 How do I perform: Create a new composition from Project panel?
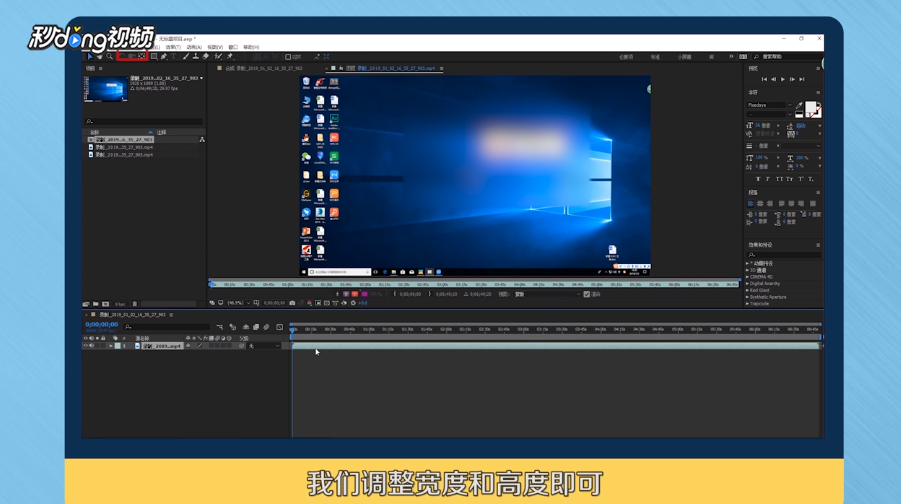[105, 304]
